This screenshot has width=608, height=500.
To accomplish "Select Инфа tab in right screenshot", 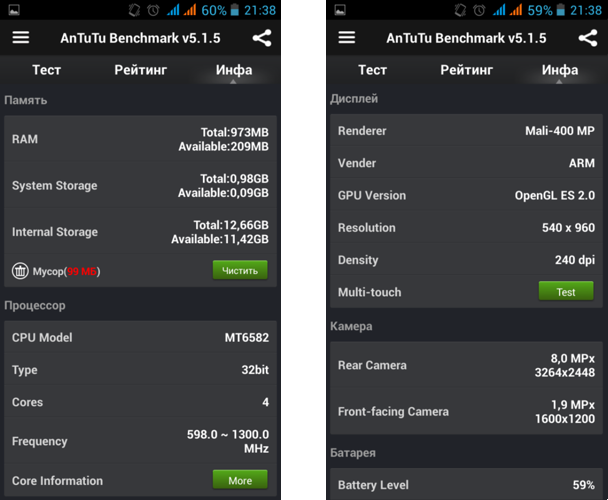I will [560, 70].
